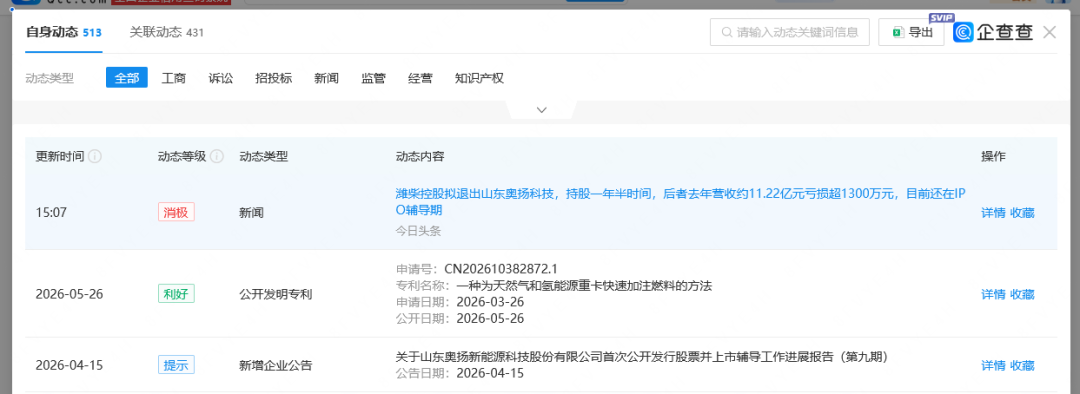
Task: Click application number CN202610382872.1
Action: pos(500,269)
